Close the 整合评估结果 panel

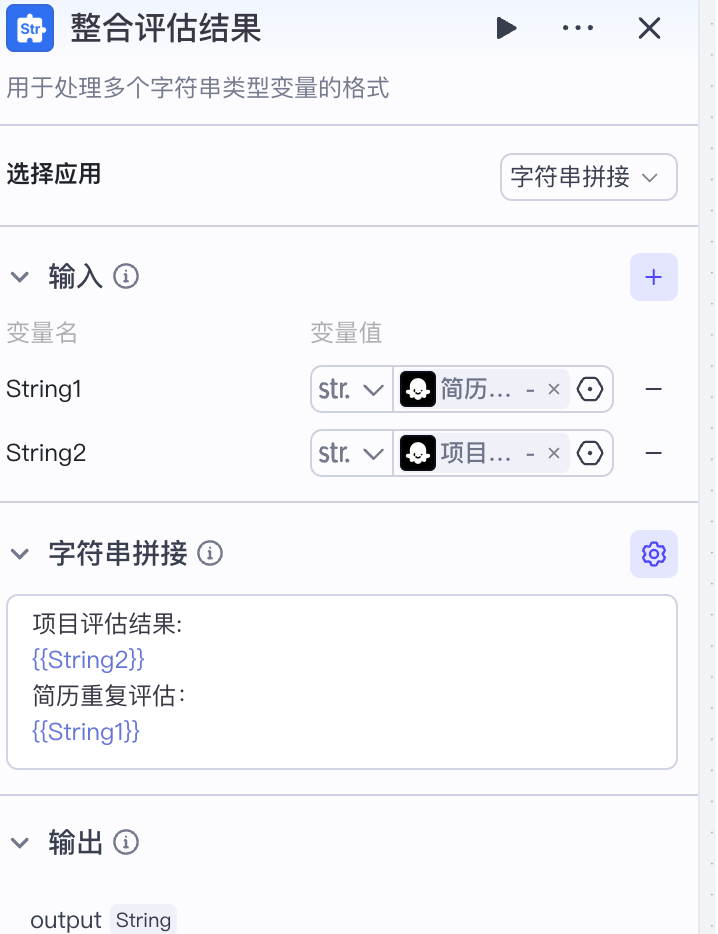(650, 29)
